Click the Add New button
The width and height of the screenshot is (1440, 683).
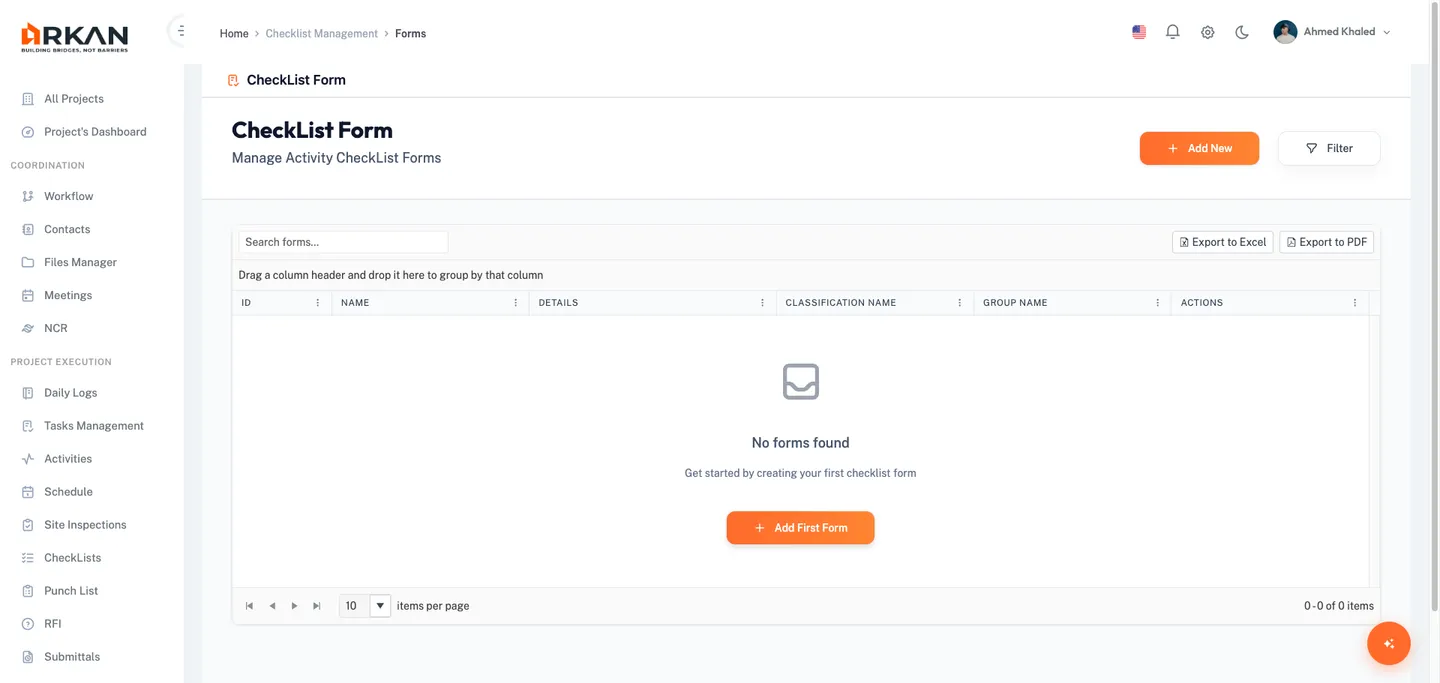point(1199,147)
